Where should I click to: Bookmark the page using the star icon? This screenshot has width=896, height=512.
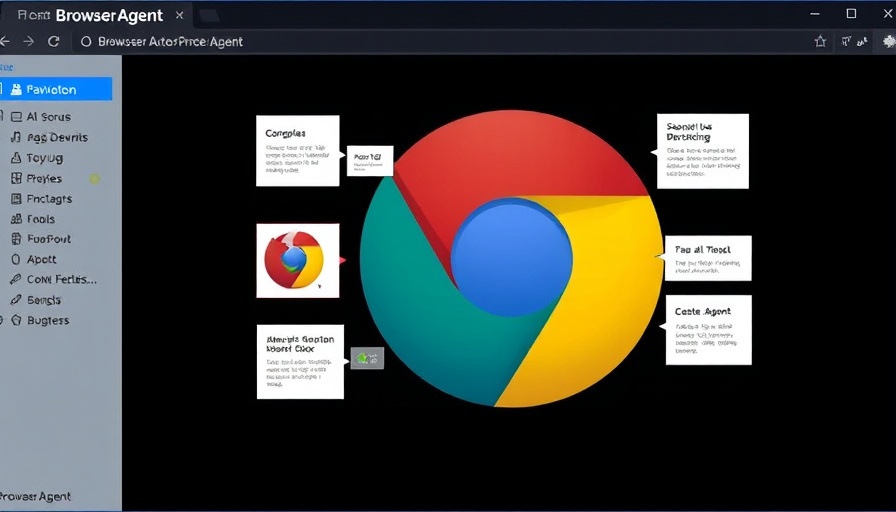821,41
